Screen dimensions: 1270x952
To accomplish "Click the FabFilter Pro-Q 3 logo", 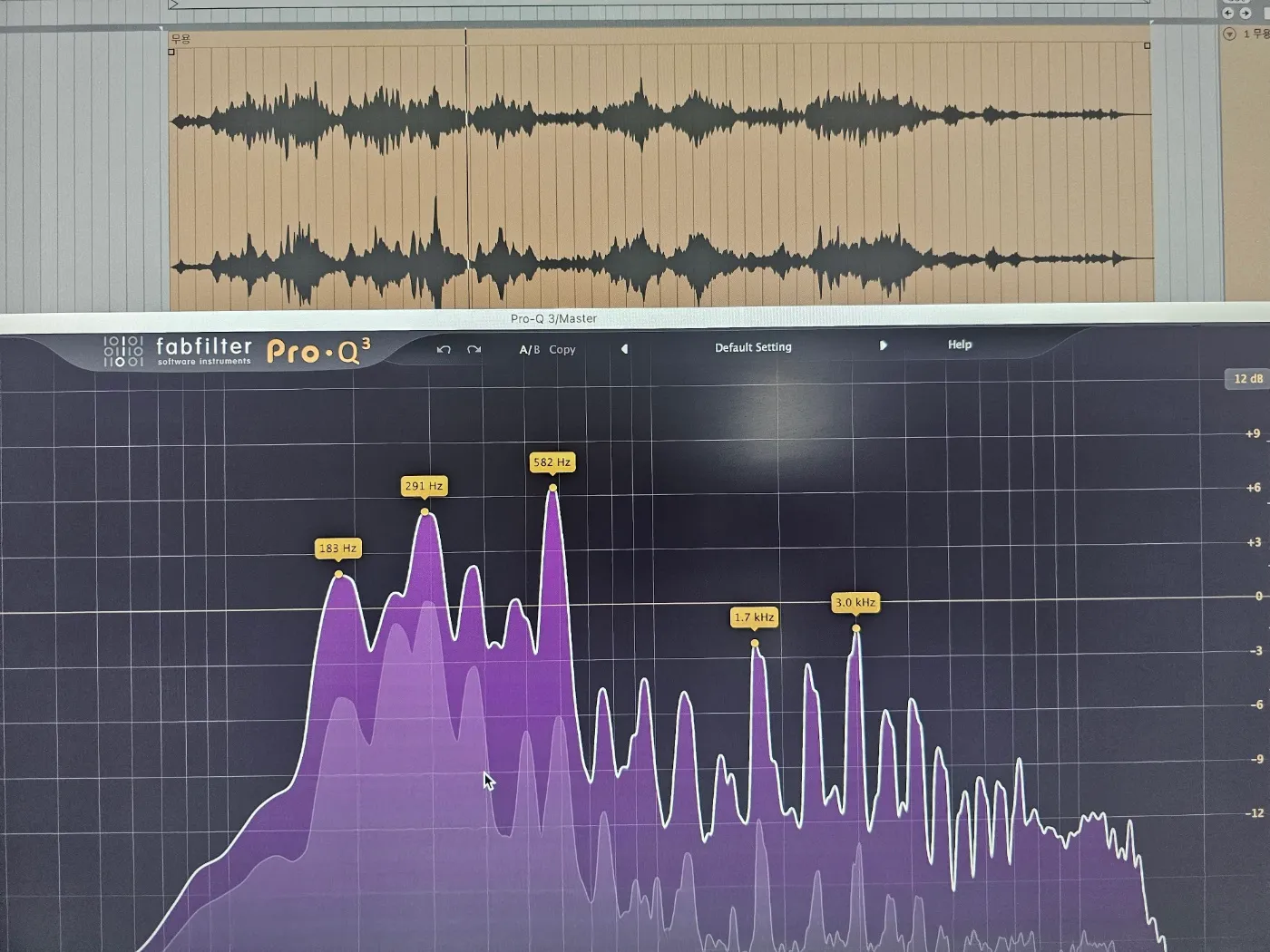I will coord(238,351).
